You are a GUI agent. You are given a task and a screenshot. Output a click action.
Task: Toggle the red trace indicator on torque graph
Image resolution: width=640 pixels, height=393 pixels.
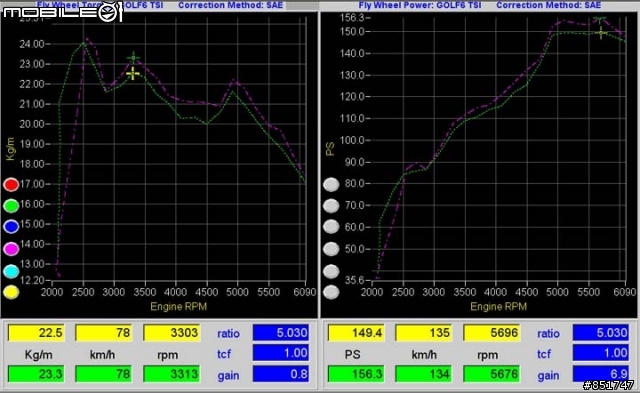[11, 184]
